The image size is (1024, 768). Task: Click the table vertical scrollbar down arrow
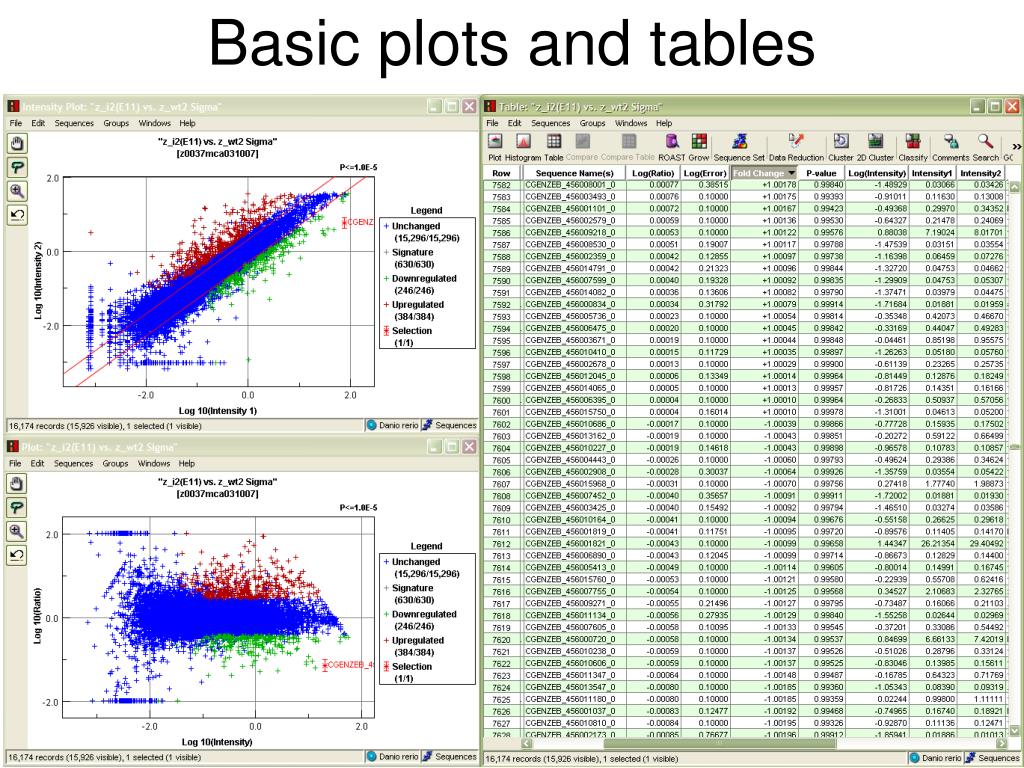[1014, 730]
